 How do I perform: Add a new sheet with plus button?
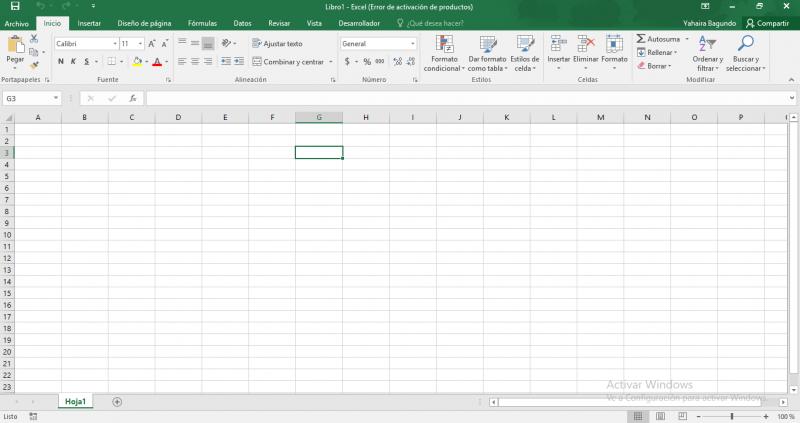click(117, 402)
